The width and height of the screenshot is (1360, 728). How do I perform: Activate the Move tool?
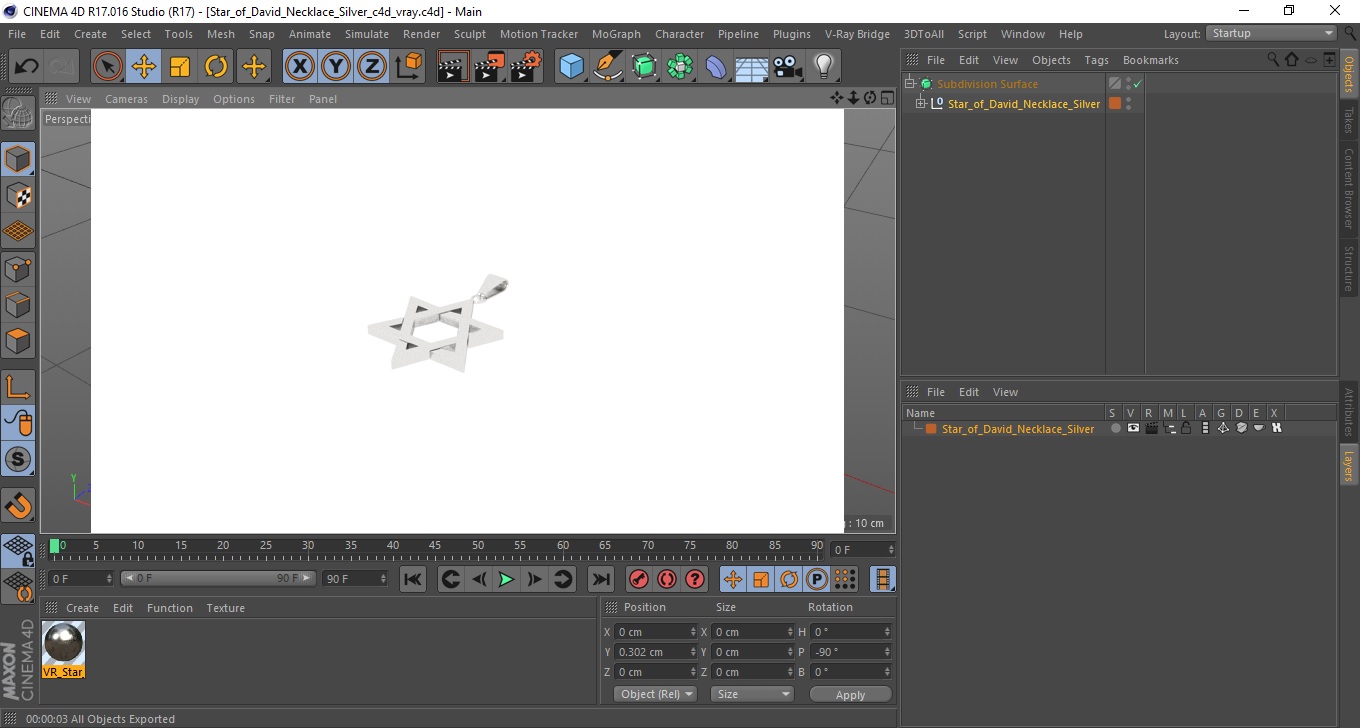pos(144,67)
